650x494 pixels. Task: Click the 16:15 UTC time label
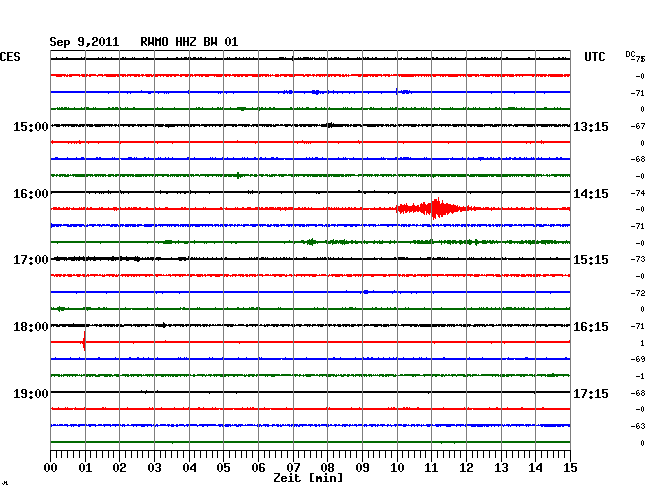[x=591, y=327]
